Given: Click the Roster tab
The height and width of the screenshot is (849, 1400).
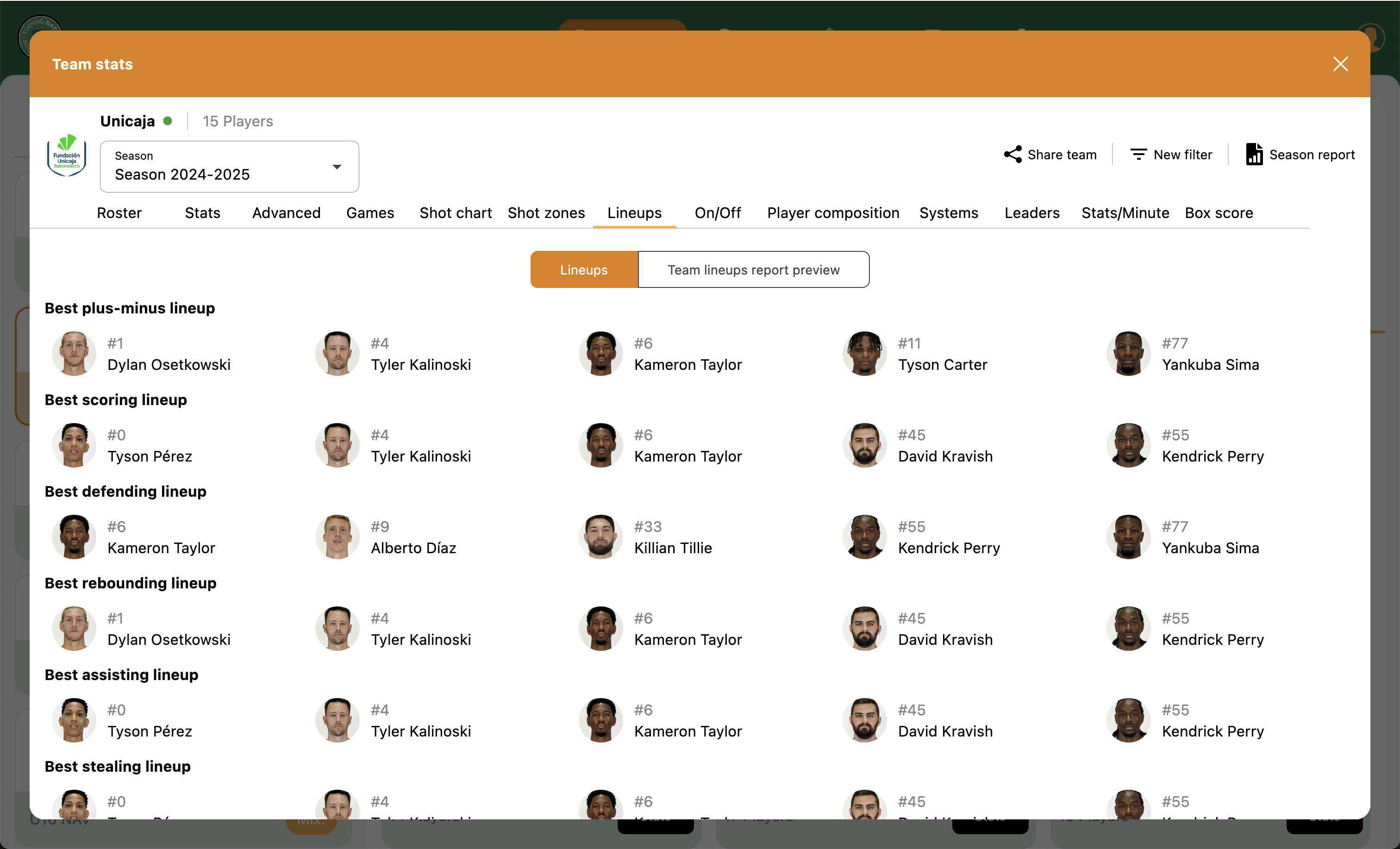Looking at the screenshot, I should [x=119, y=213].
